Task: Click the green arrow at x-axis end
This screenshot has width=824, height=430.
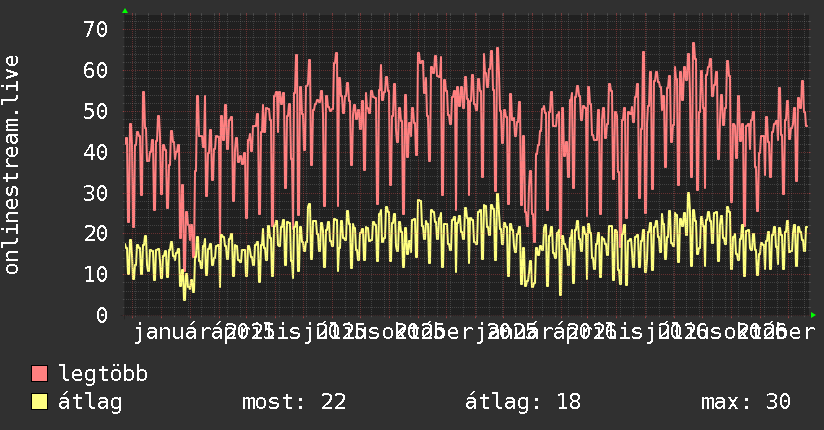Action: (813, 315)
